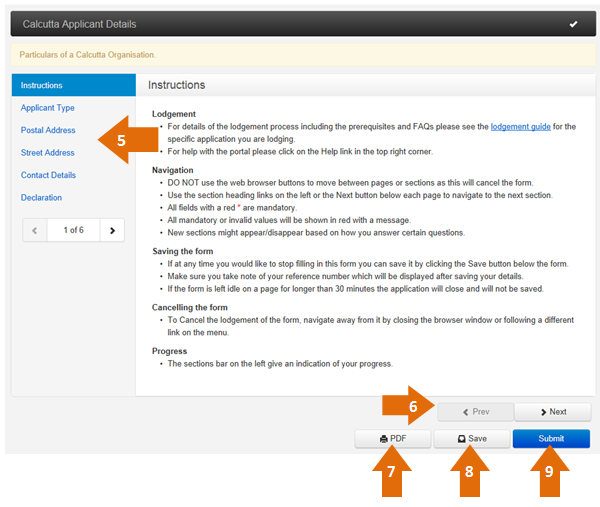Click the Particulars of a Calcutta Organisation banner

[x=303, y=55]
